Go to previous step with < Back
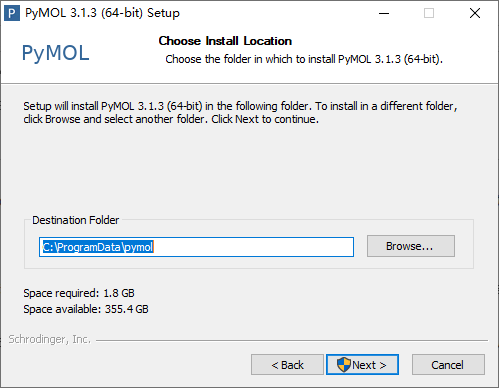Image resolution: width=499 pixels, height=388 pixels. tap(287, 365)
